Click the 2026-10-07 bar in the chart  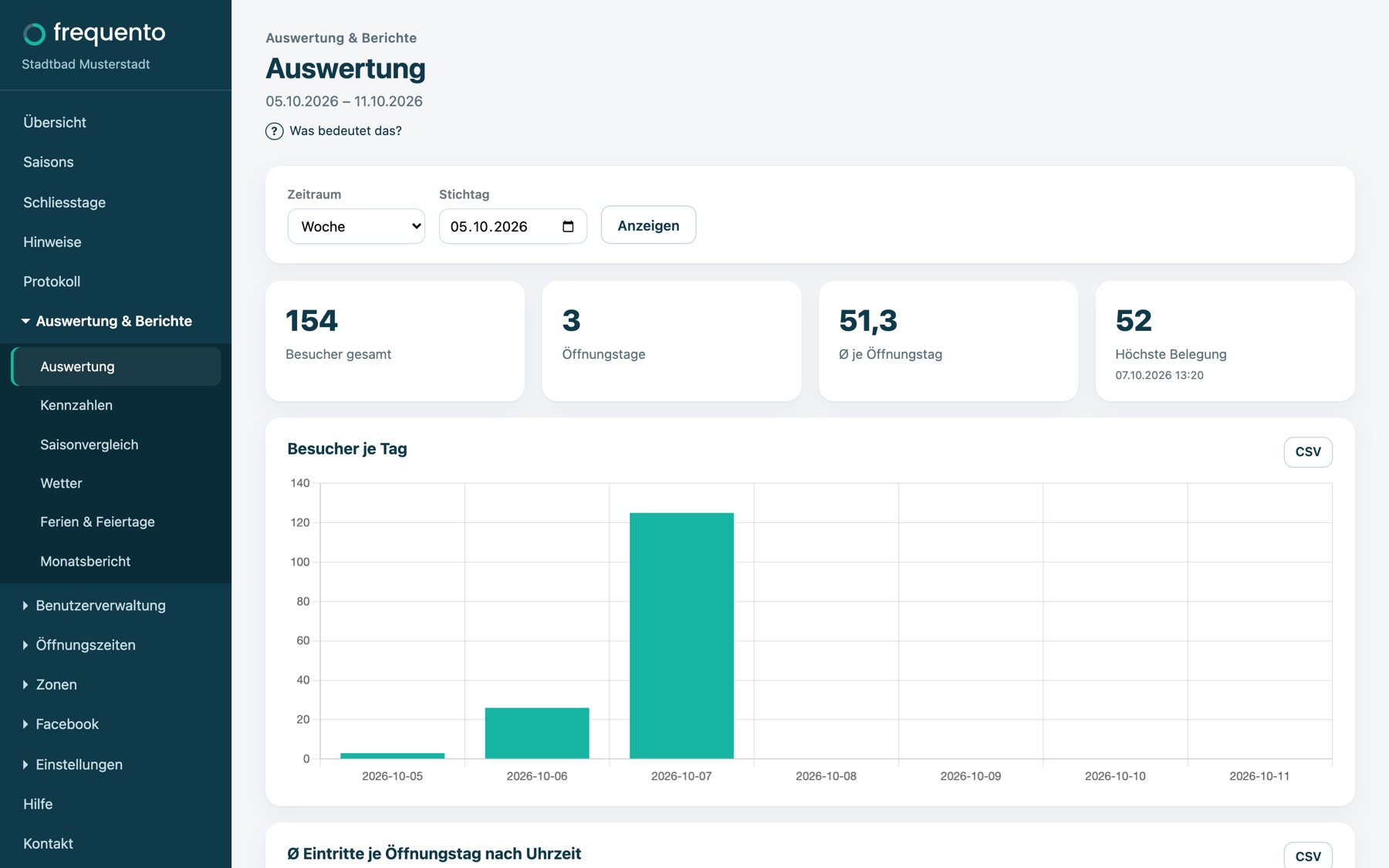pos(681,636)
